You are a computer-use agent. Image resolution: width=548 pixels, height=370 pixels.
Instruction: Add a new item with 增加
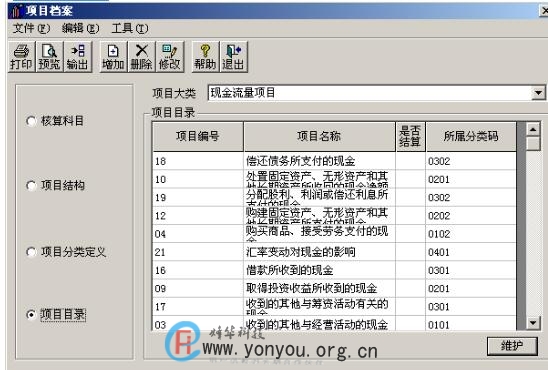click(113, 57)
